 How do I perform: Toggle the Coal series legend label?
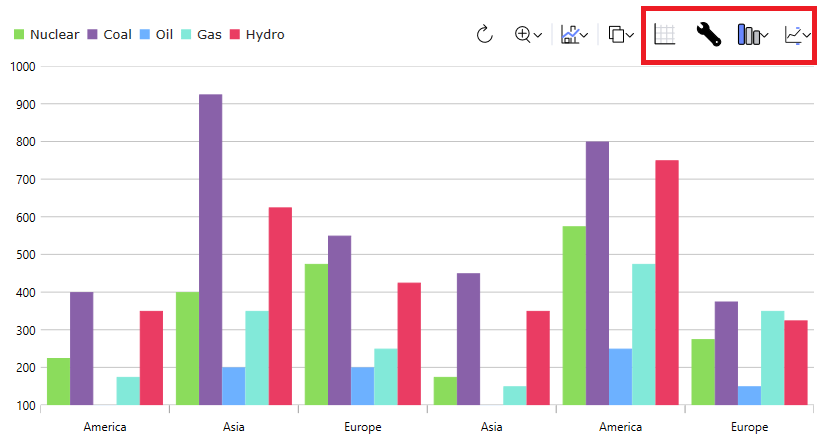click(x=117, y=35)
